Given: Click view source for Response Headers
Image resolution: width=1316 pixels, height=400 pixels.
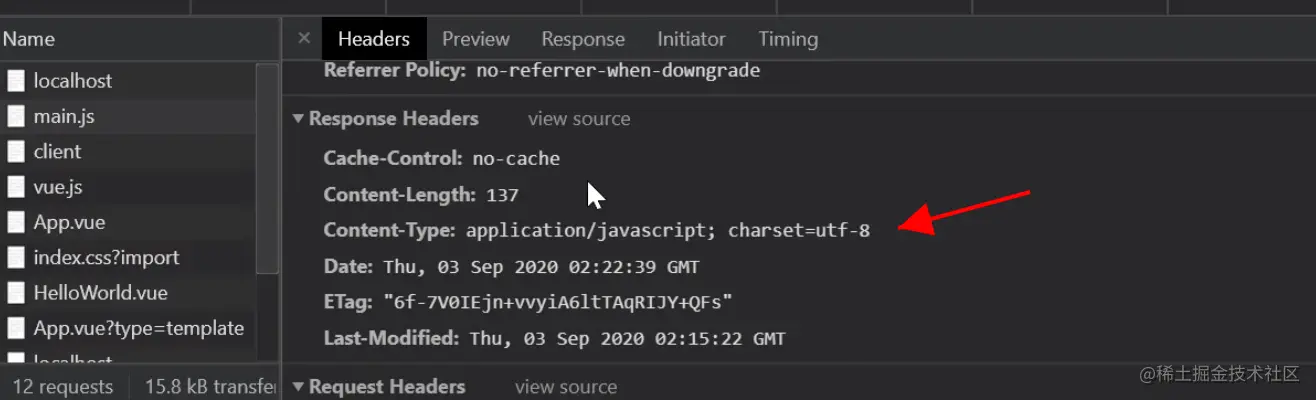Looking at the screenshot, I should [579, 119].
